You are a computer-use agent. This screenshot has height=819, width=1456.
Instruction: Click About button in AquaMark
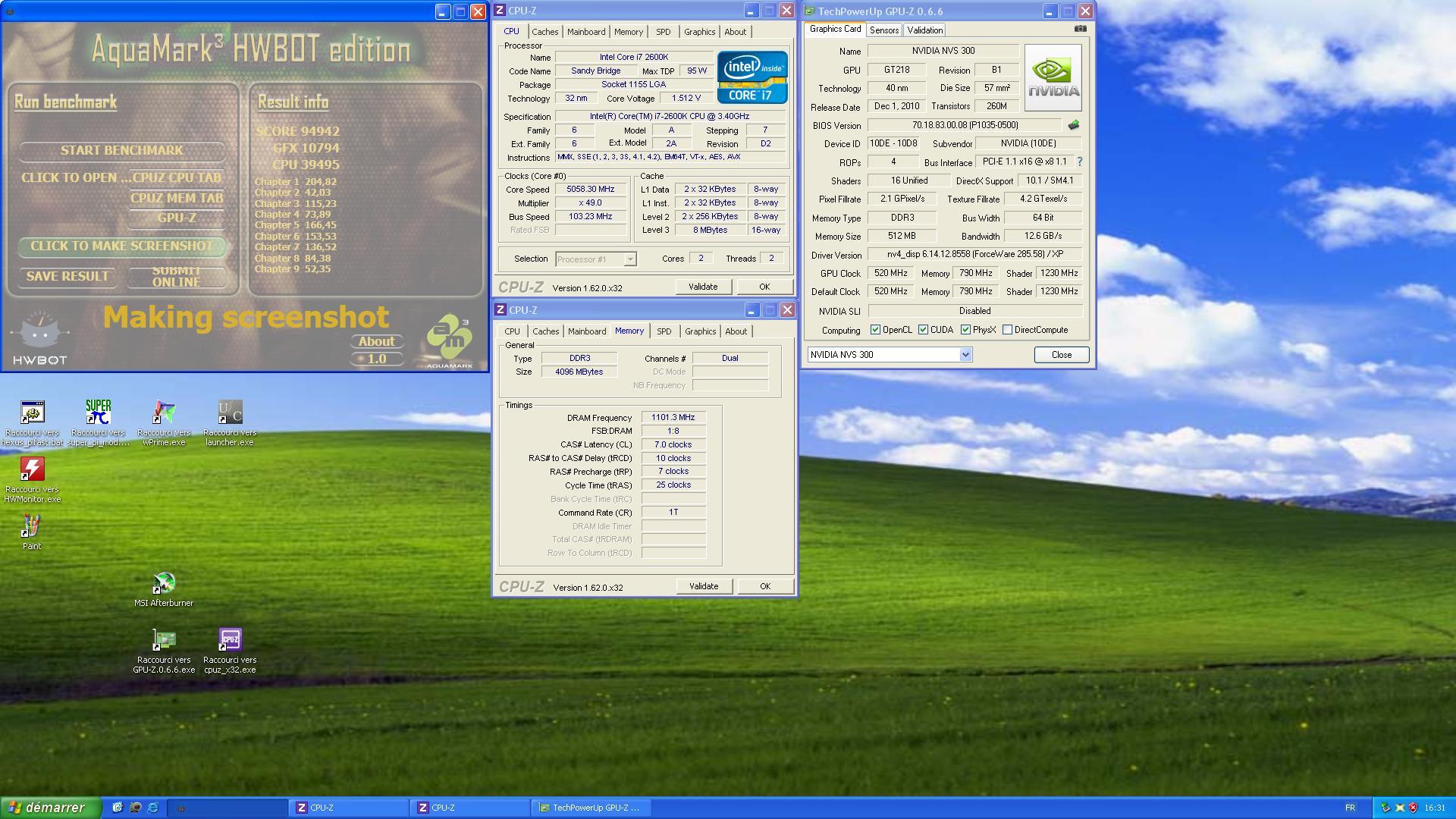point(376,341)
